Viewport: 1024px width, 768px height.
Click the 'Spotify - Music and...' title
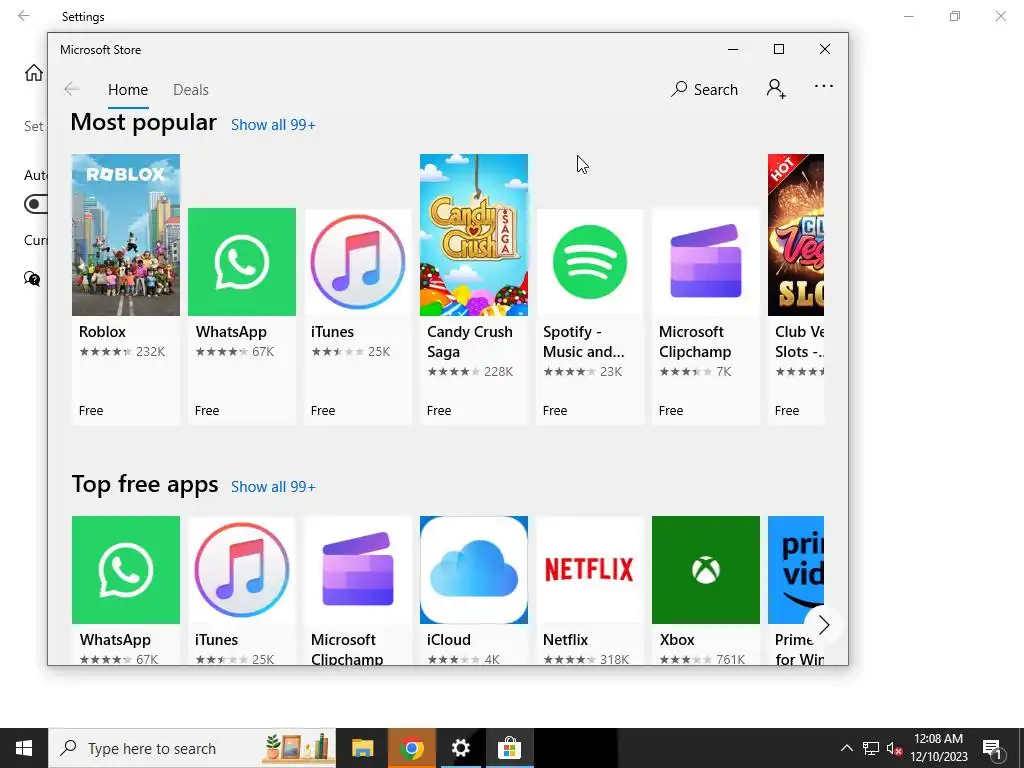[x=583, y=342]
